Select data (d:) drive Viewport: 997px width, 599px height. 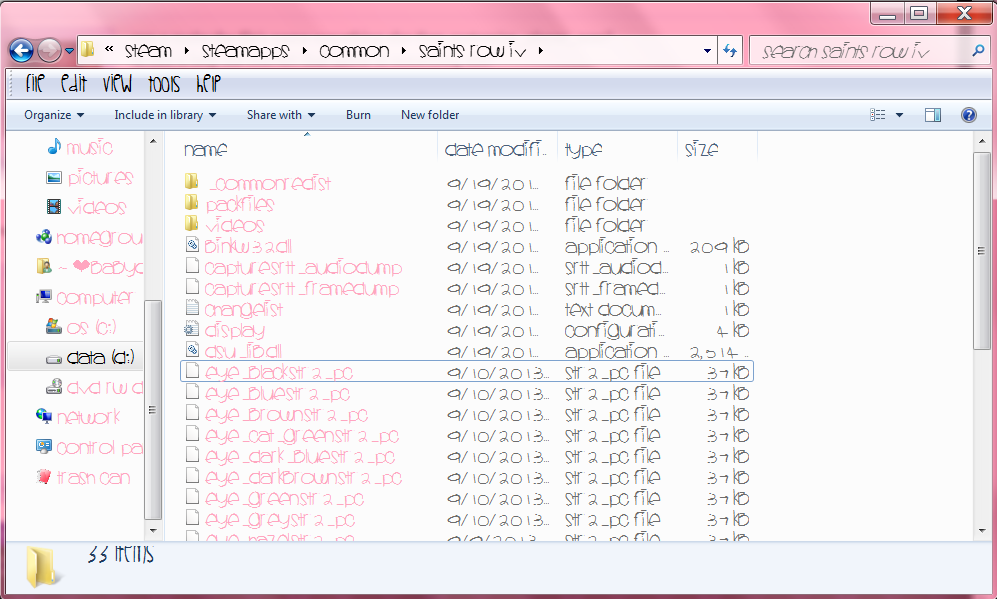[76, 357]
